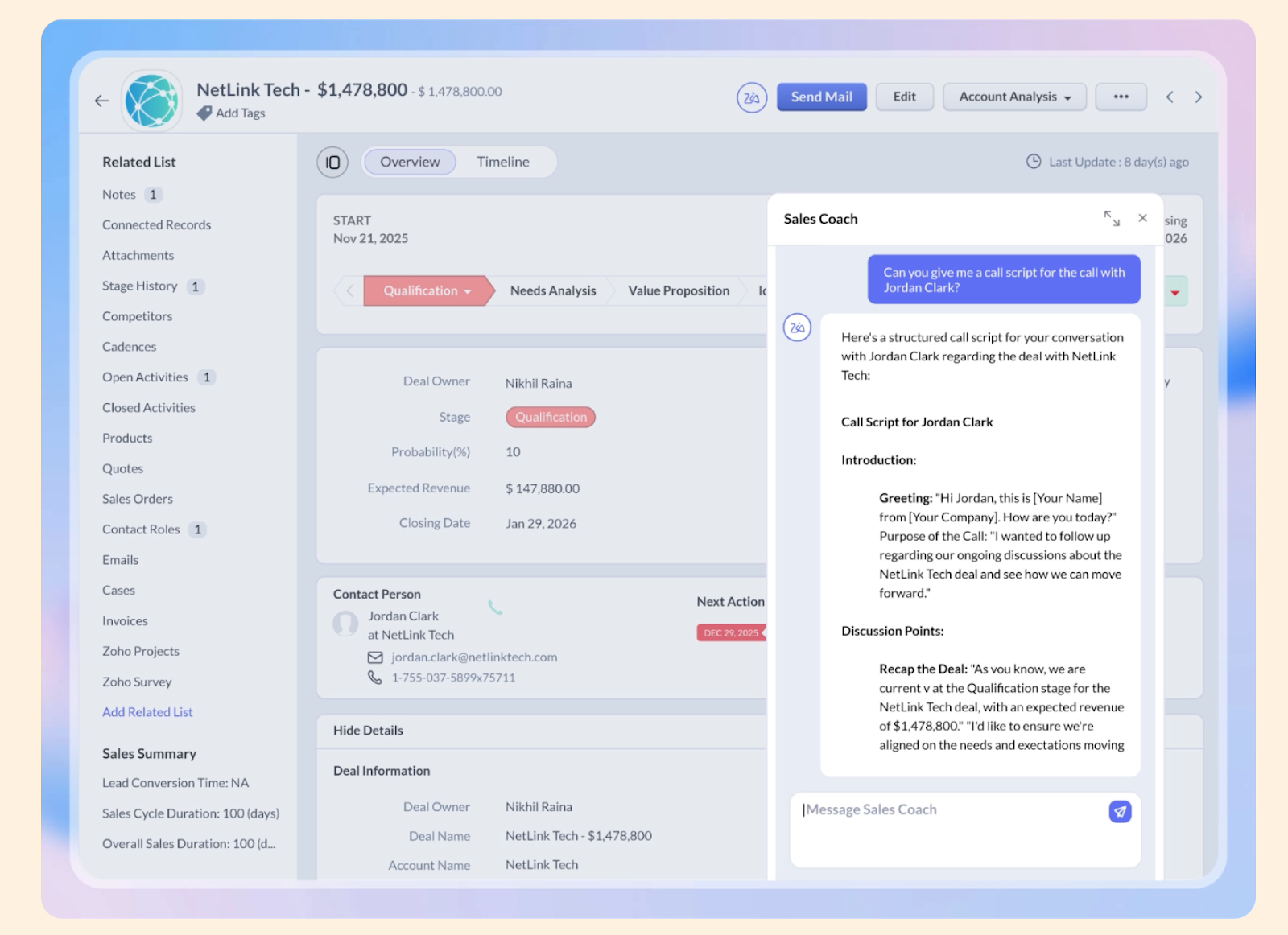The width and height of the screenshot is (1288, 935).
Task: Click Deal Name NetLink Tech - $1,478,800
Action: click(x=579, y=836)
